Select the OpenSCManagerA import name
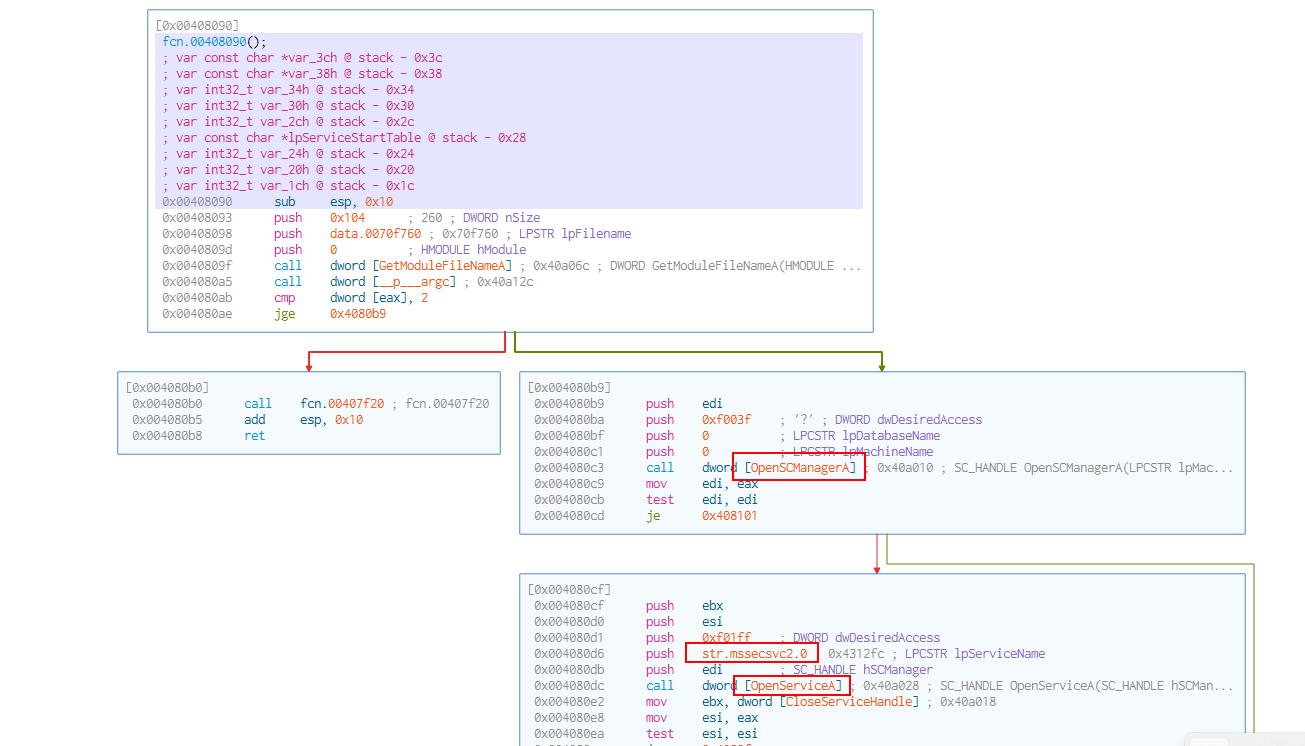This screenshot has width=1305, height=746. tap(799, 468)
